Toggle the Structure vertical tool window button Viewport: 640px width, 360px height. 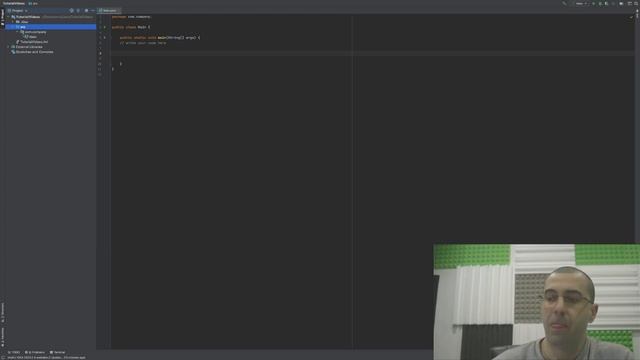[x=2, y=313]
